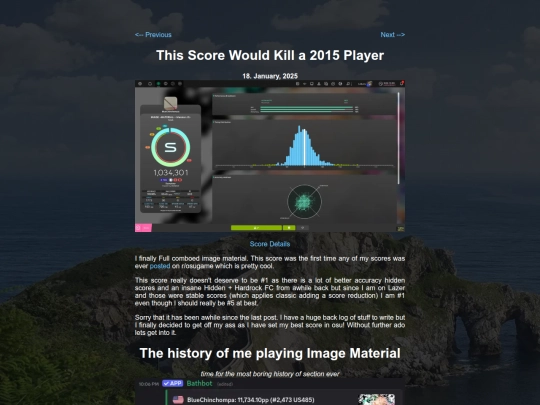Open the 'Score Details' link

(270, 244)
